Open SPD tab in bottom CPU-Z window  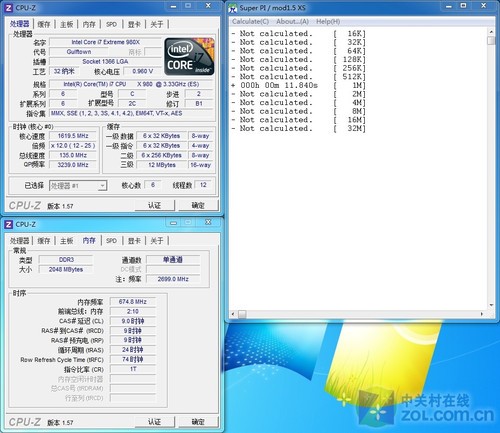tap(111, 241)
